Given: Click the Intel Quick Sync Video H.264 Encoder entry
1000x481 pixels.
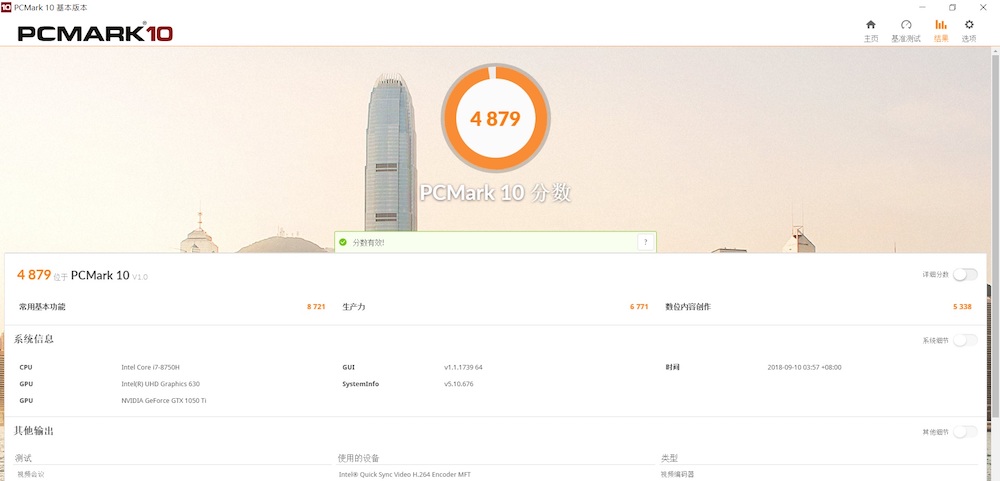Looking at the screenshot, I should pyautogui.click(x=403, y=475).
